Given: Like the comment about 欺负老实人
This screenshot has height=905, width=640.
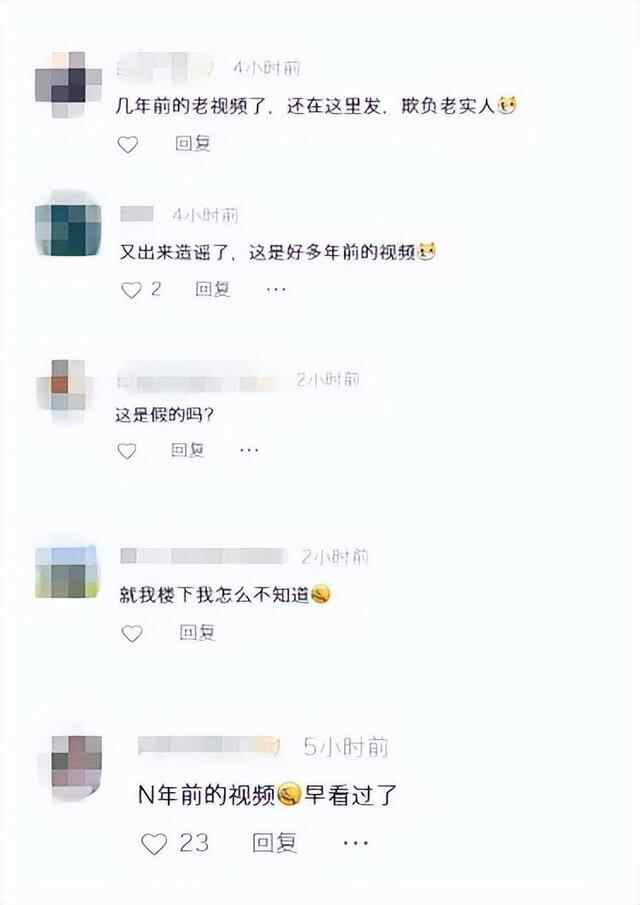Looking at the screenshot, I should pyautogui.click(x=128, y=144).
